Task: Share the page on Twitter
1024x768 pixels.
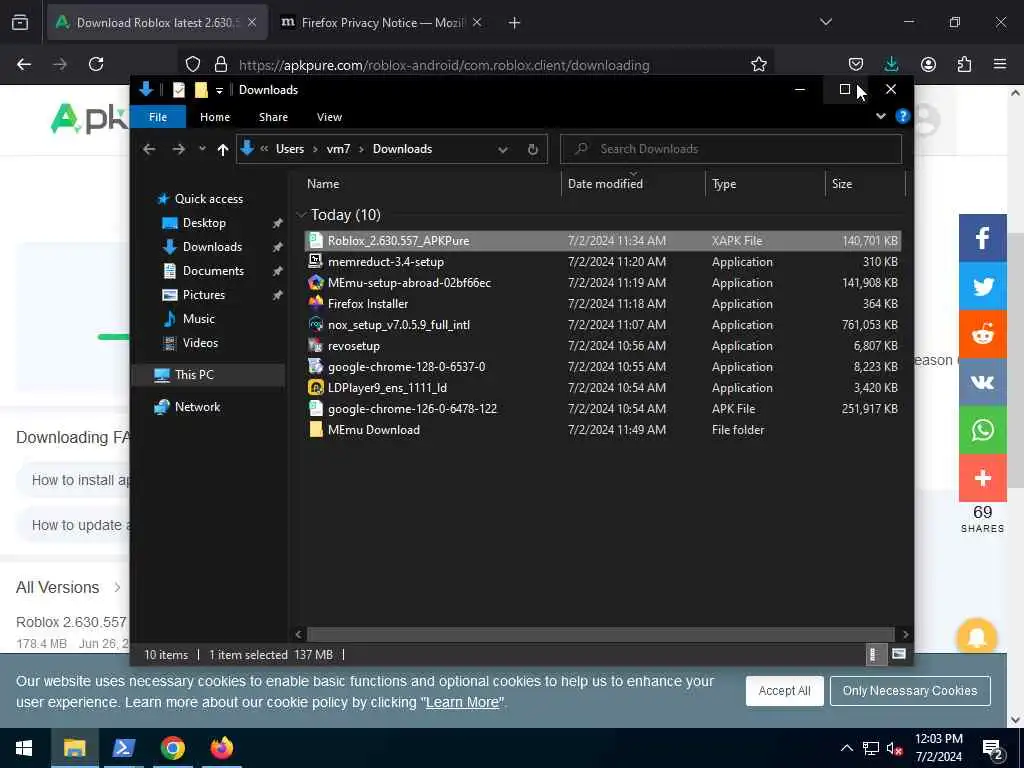Action: coord(982,286)
